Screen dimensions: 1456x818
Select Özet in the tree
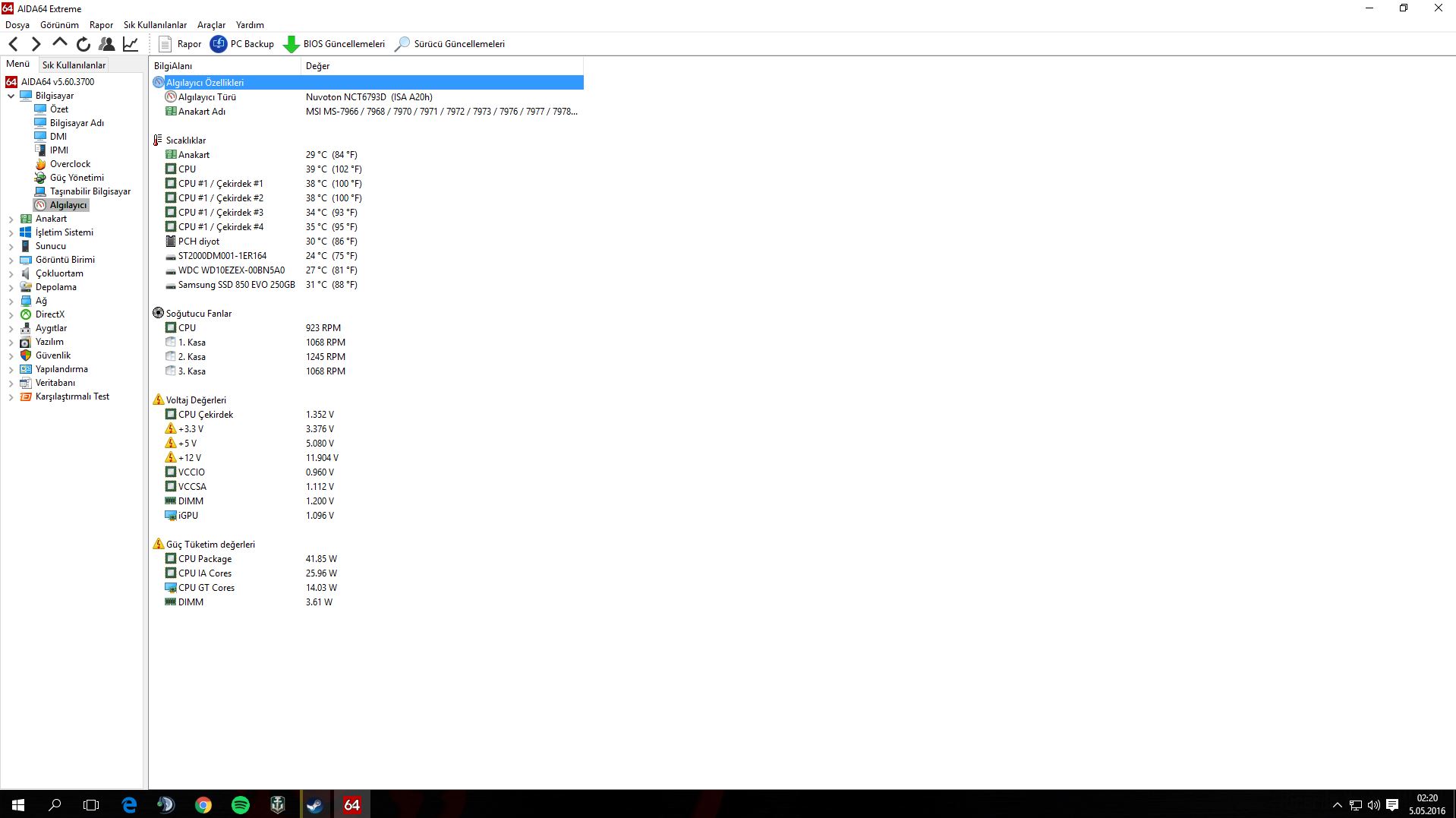[58, 109]
